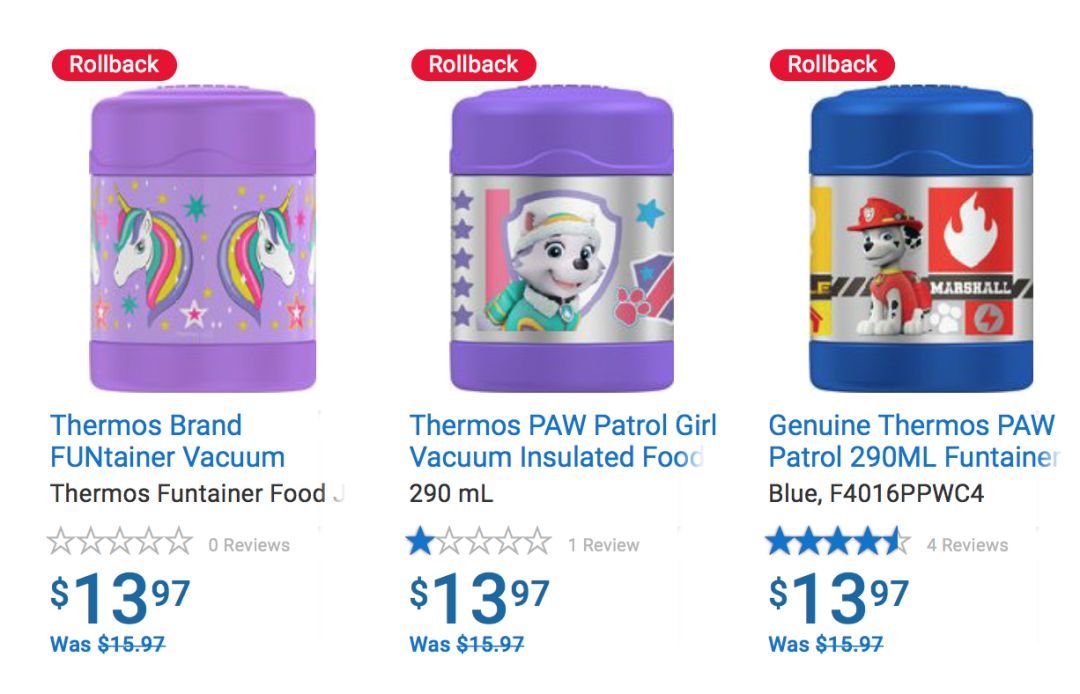View the 0 Reviews link
1080x694 pixels.
(249, 545)
